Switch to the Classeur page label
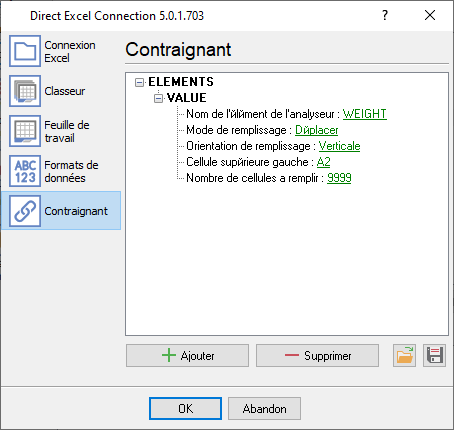 [65, 91]
